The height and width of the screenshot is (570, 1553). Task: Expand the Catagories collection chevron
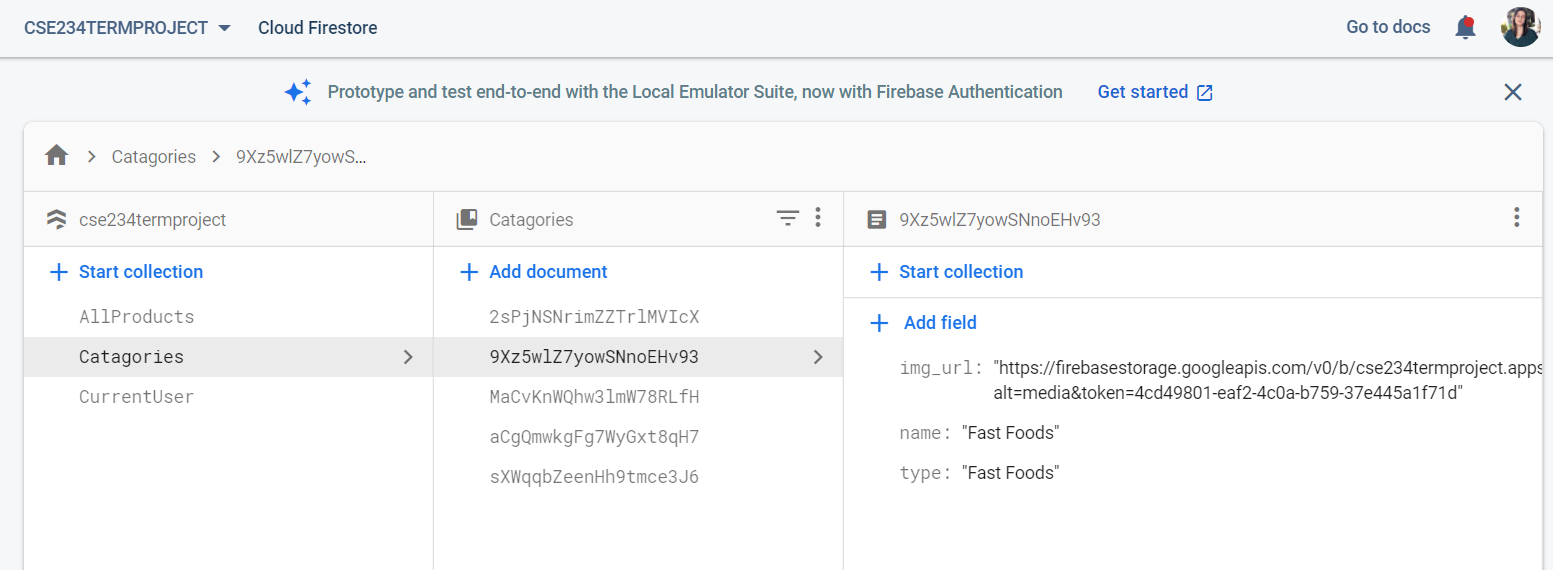[408, 357]
